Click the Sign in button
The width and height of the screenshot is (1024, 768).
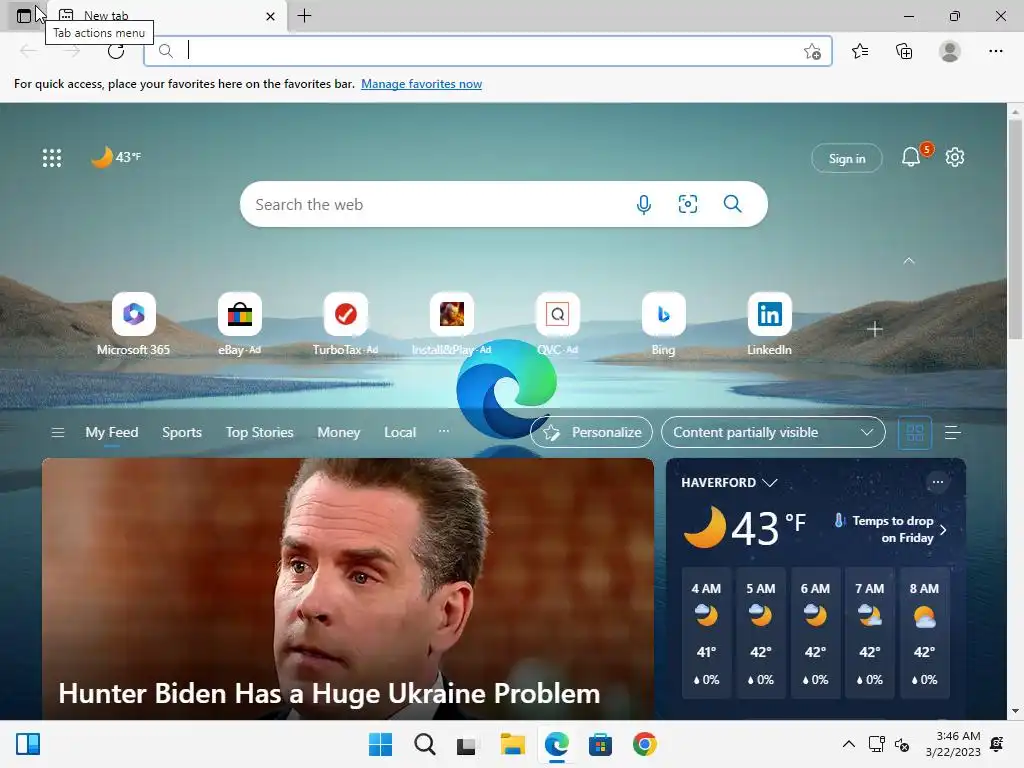click(846, 158)
